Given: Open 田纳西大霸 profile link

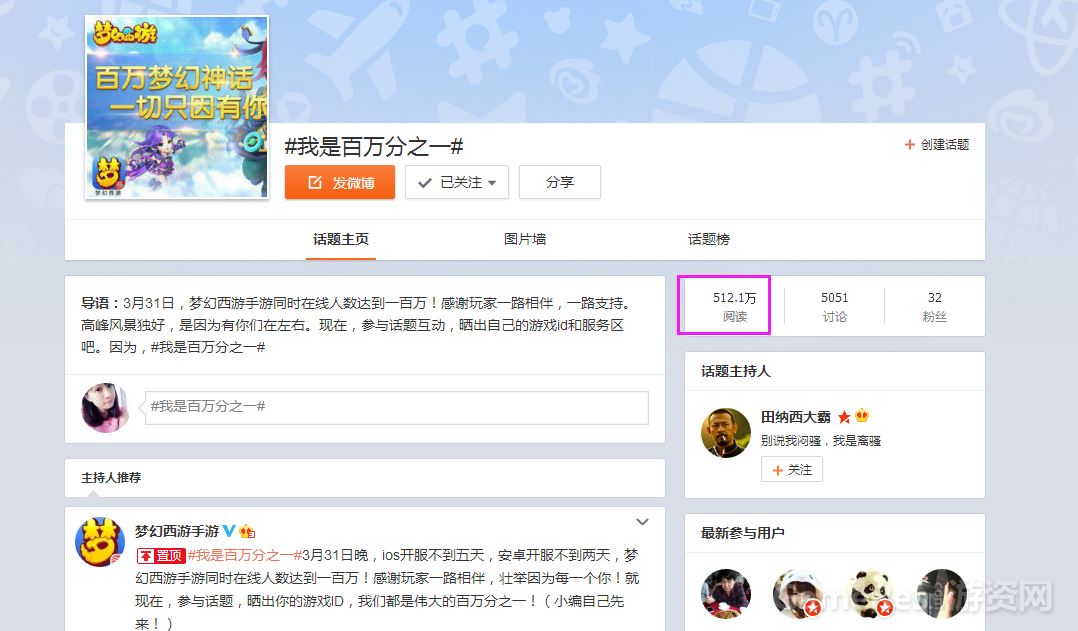Looking at the screenshot, I should 795,417.
